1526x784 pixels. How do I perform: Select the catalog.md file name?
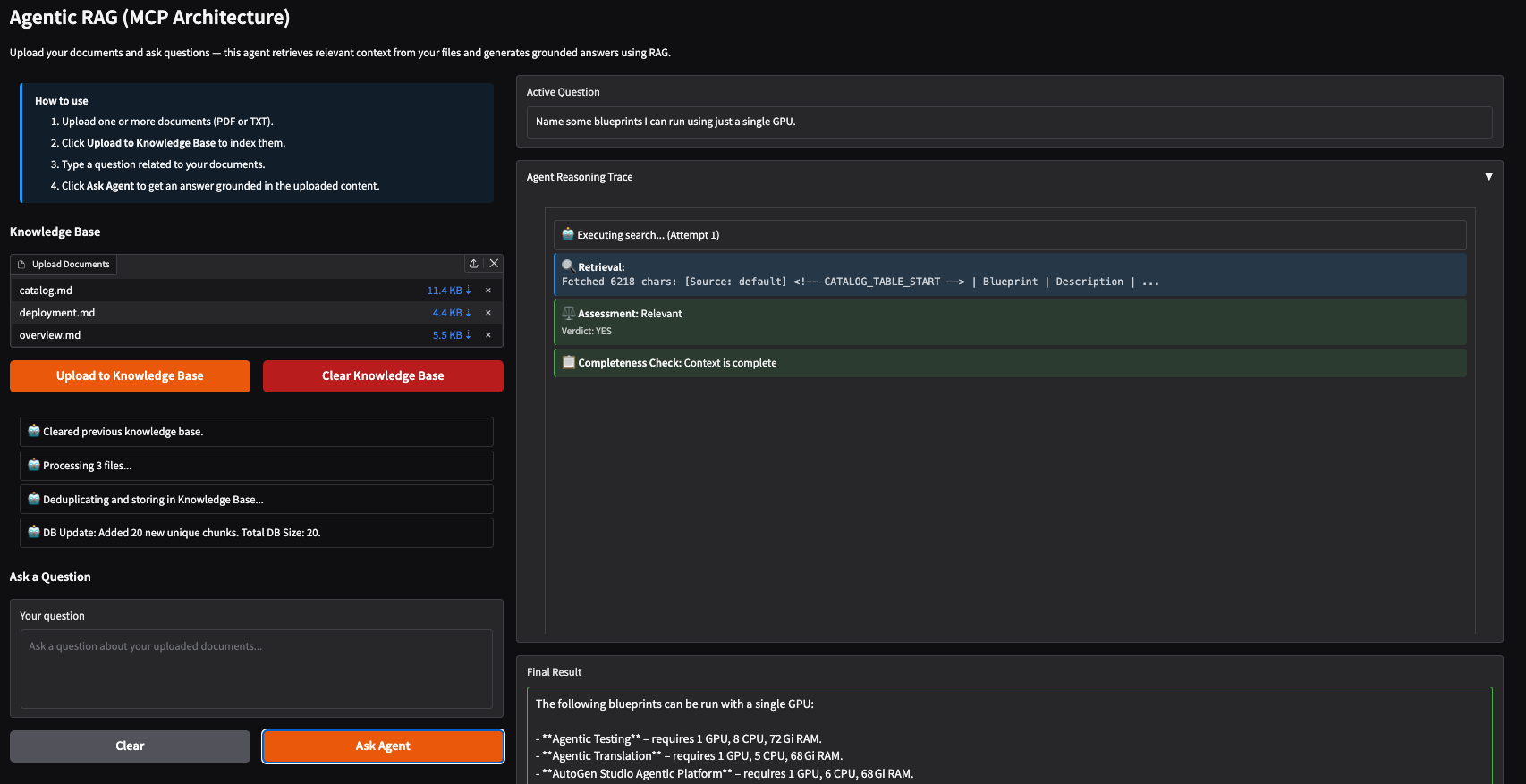46,291
